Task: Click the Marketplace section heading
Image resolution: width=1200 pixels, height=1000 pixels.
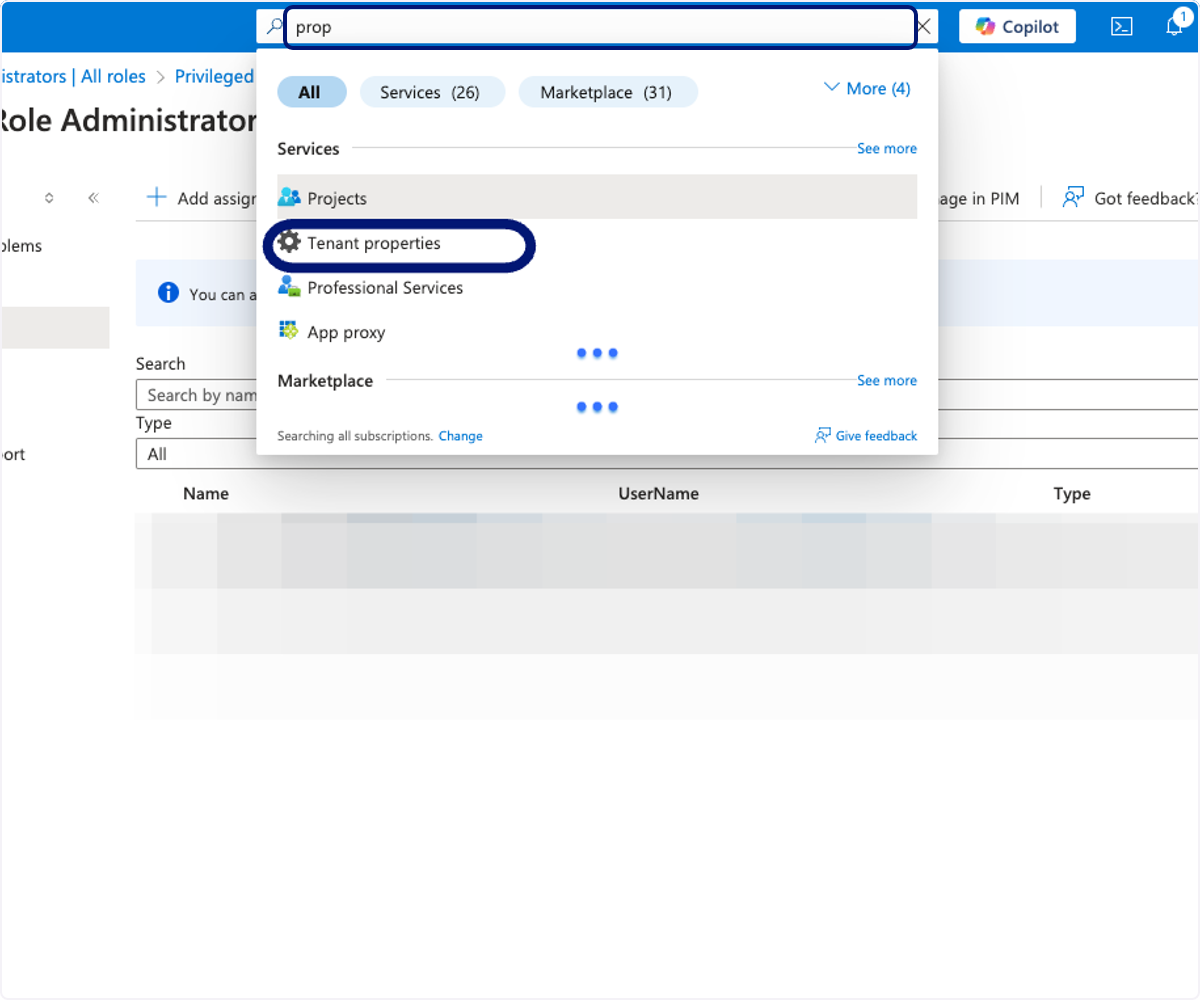Action: click(325, 381)
